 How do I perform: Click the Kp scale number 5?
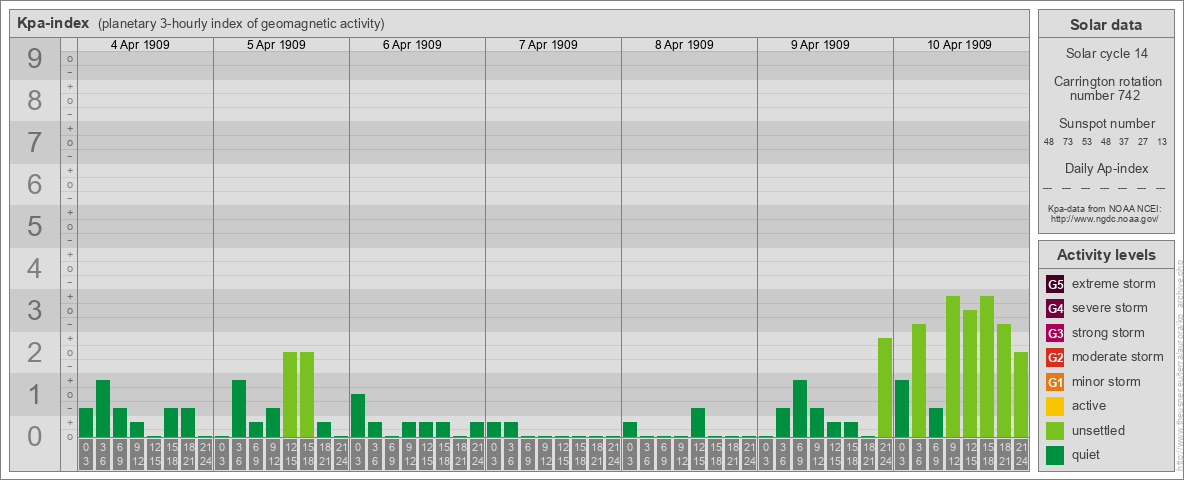34,226
